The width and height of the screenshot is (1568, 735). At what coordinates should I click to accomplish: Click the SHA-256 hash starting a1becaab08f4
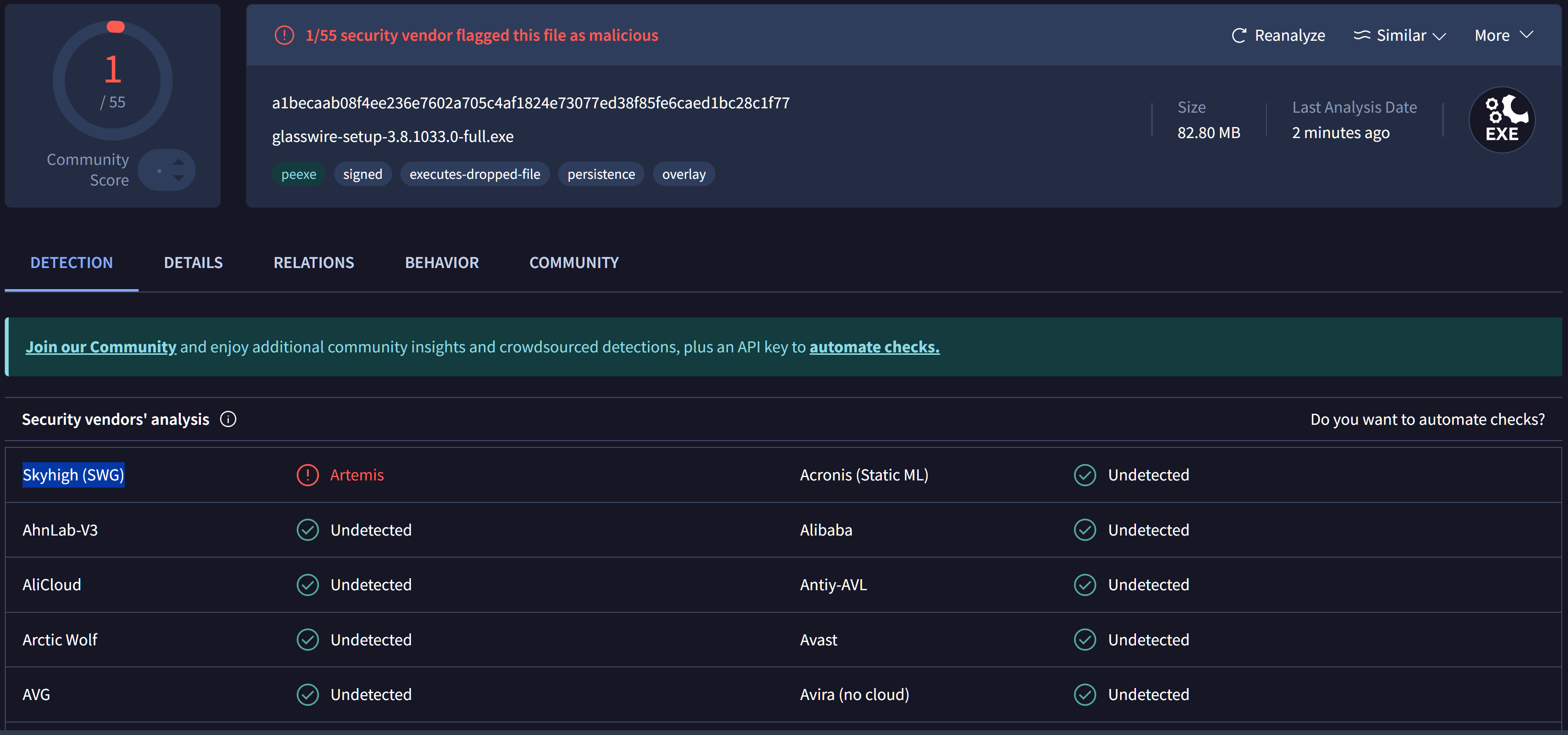point(531,103)
